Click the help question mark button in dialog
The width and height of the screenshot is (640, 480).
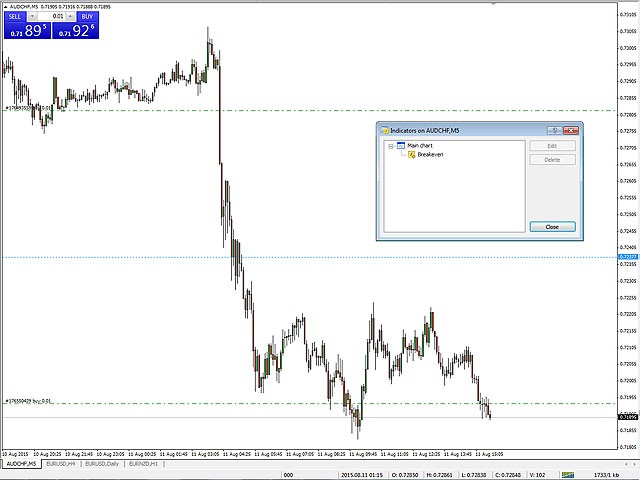pos(554,130)
